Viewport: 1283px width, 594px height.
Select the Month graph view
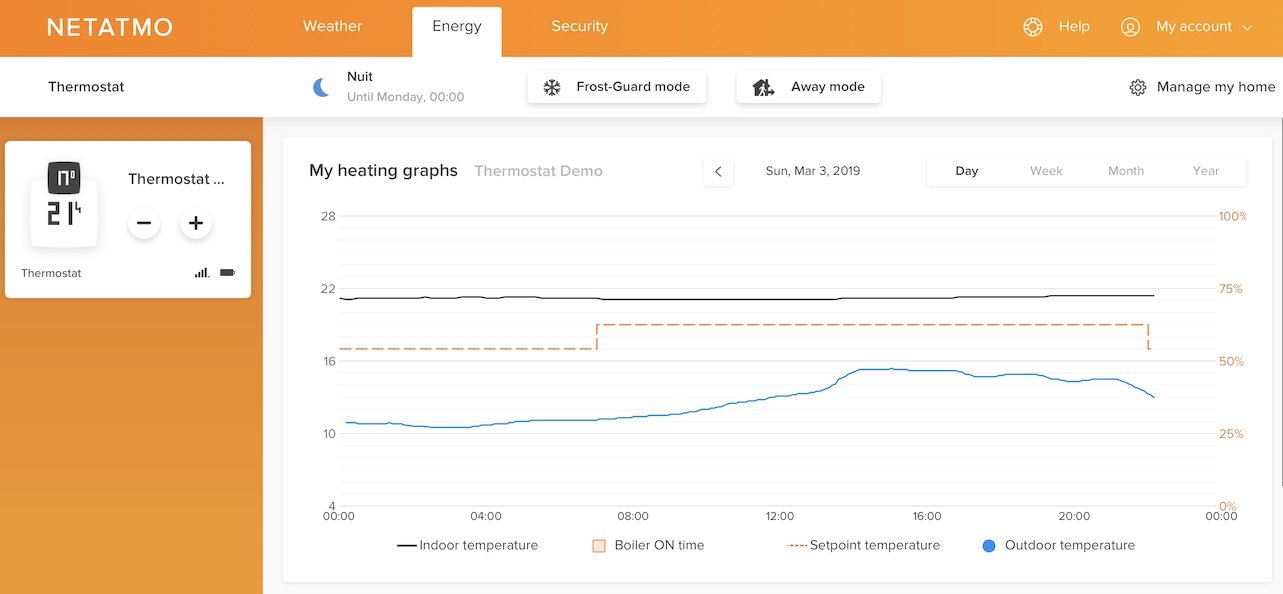tap(1125, 171)
